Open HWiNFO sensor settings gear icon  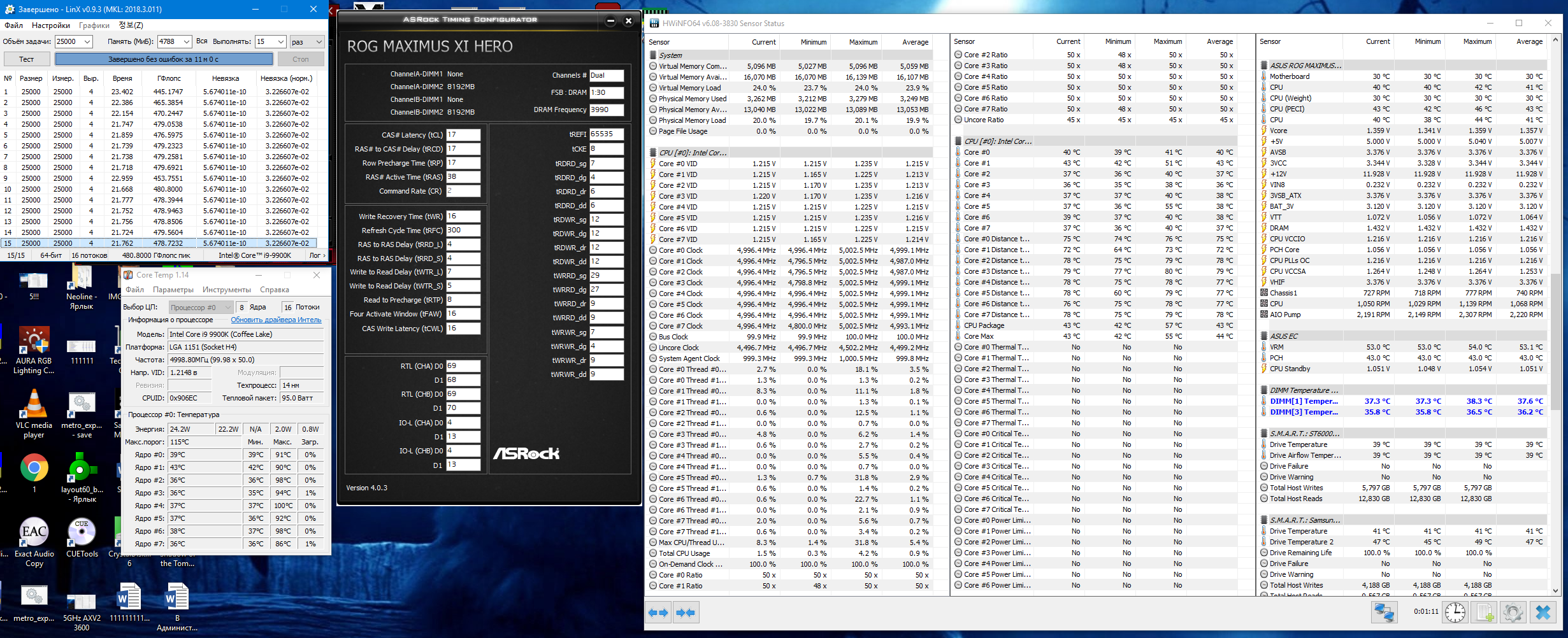[x=1513, y=613]
